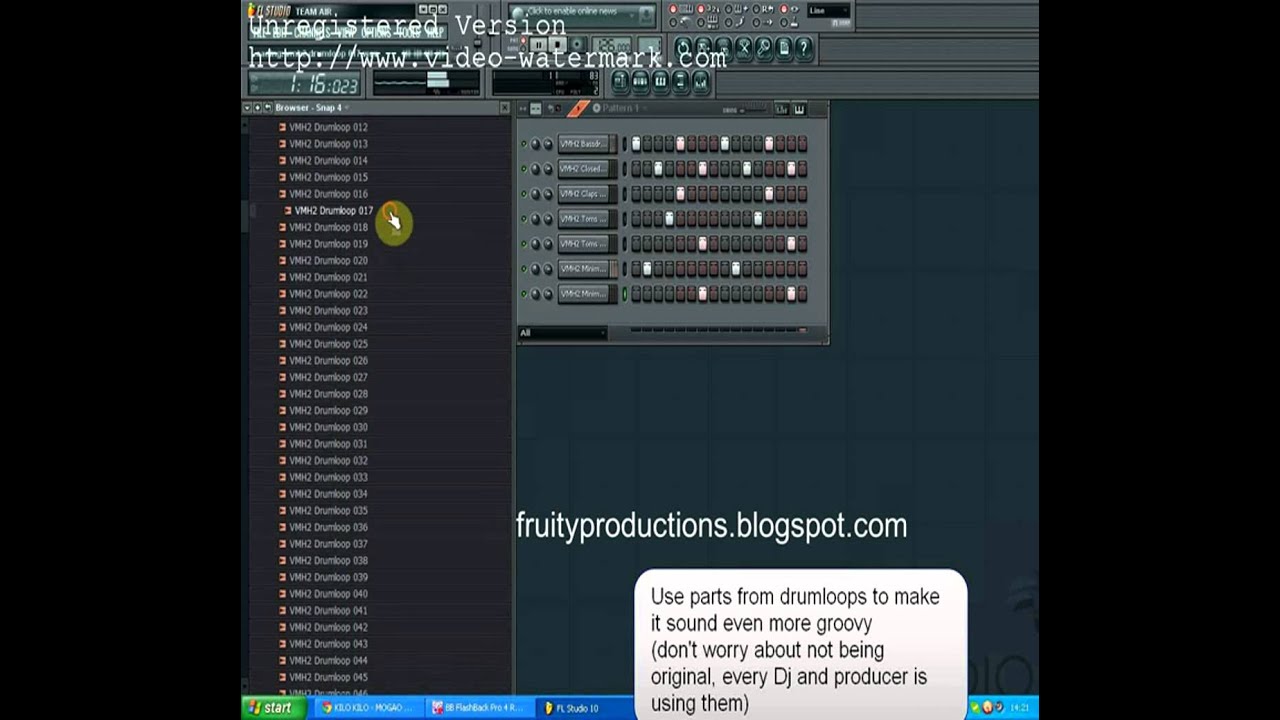Select VMH2 Drumloop 017 in browser
1280x720 pixels.
pyautogui.click(x=333, y=211)
